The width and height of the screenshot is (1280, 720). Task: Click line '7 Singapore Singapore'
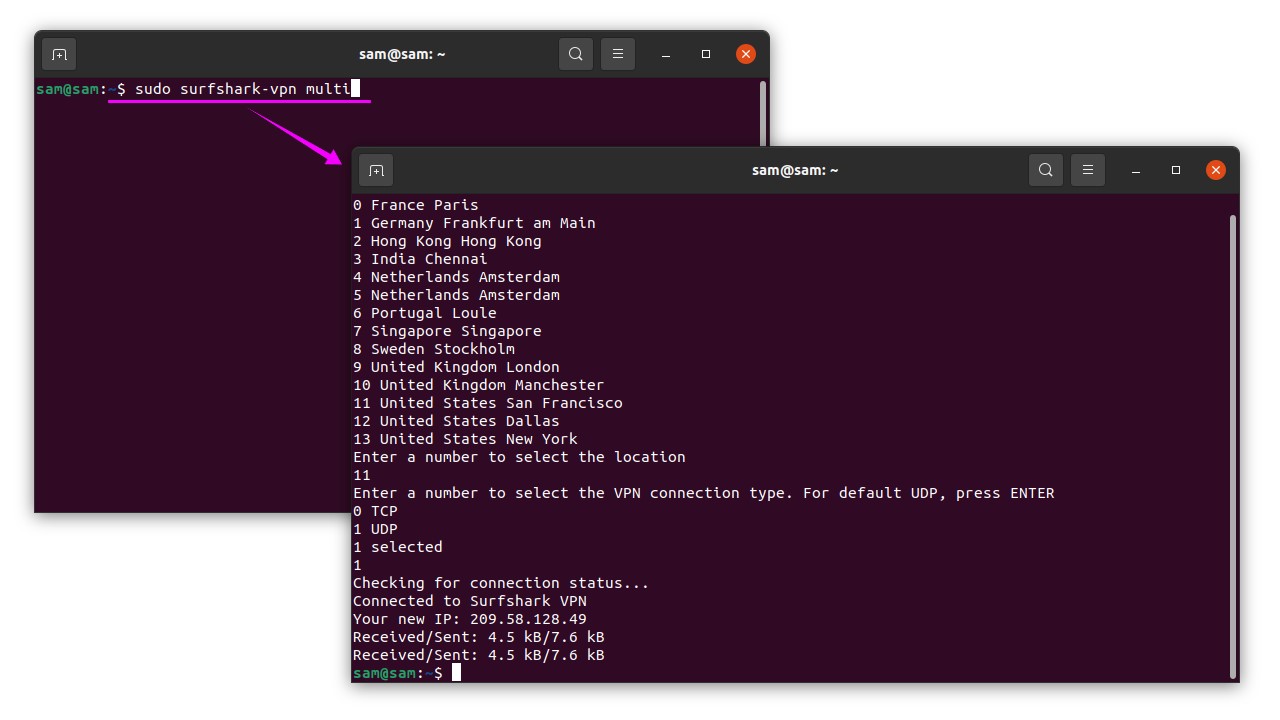[x=447, y=331]
